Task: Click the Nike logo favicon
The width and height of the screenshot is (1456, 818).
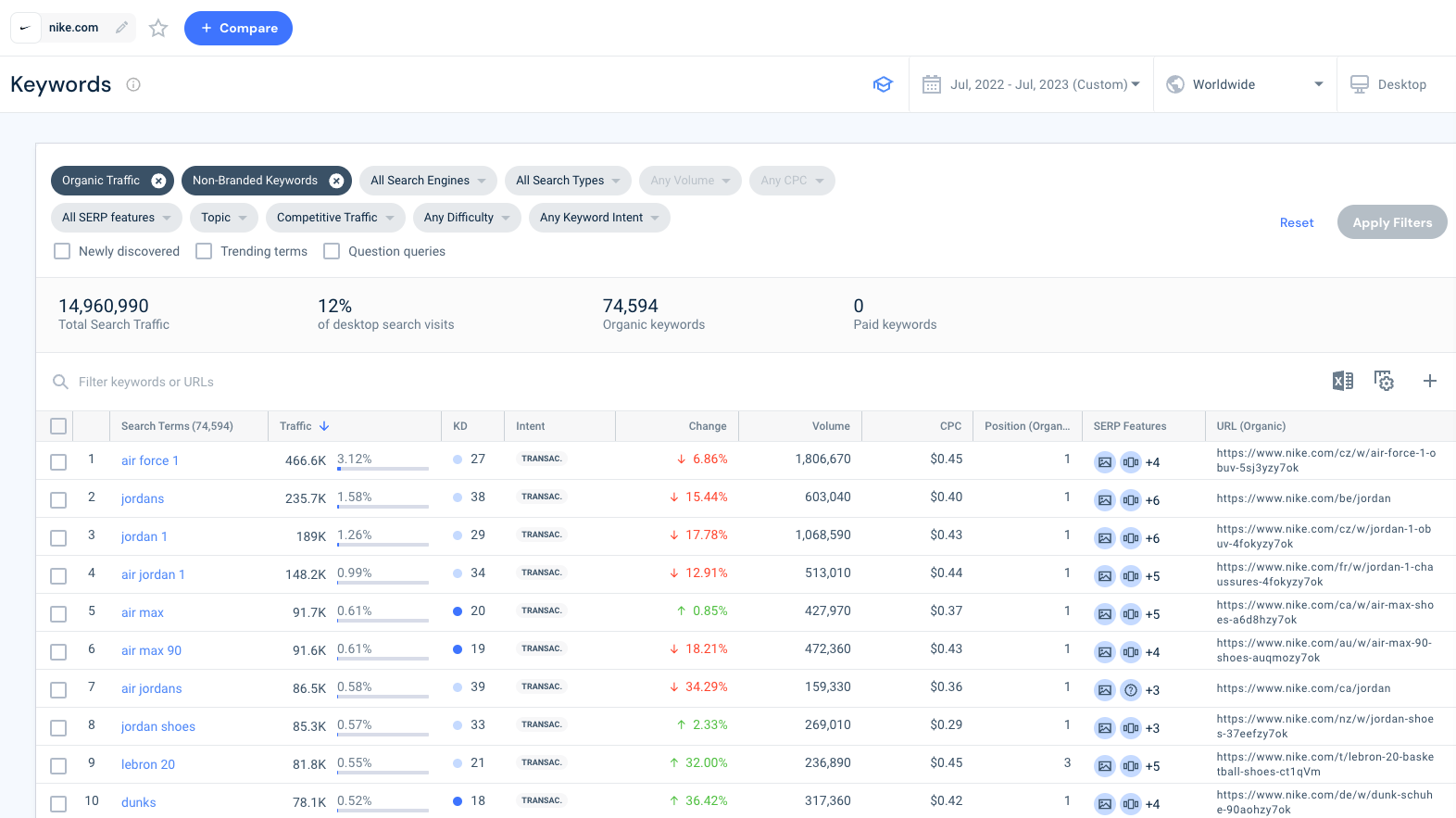Action: coord(25,28)
